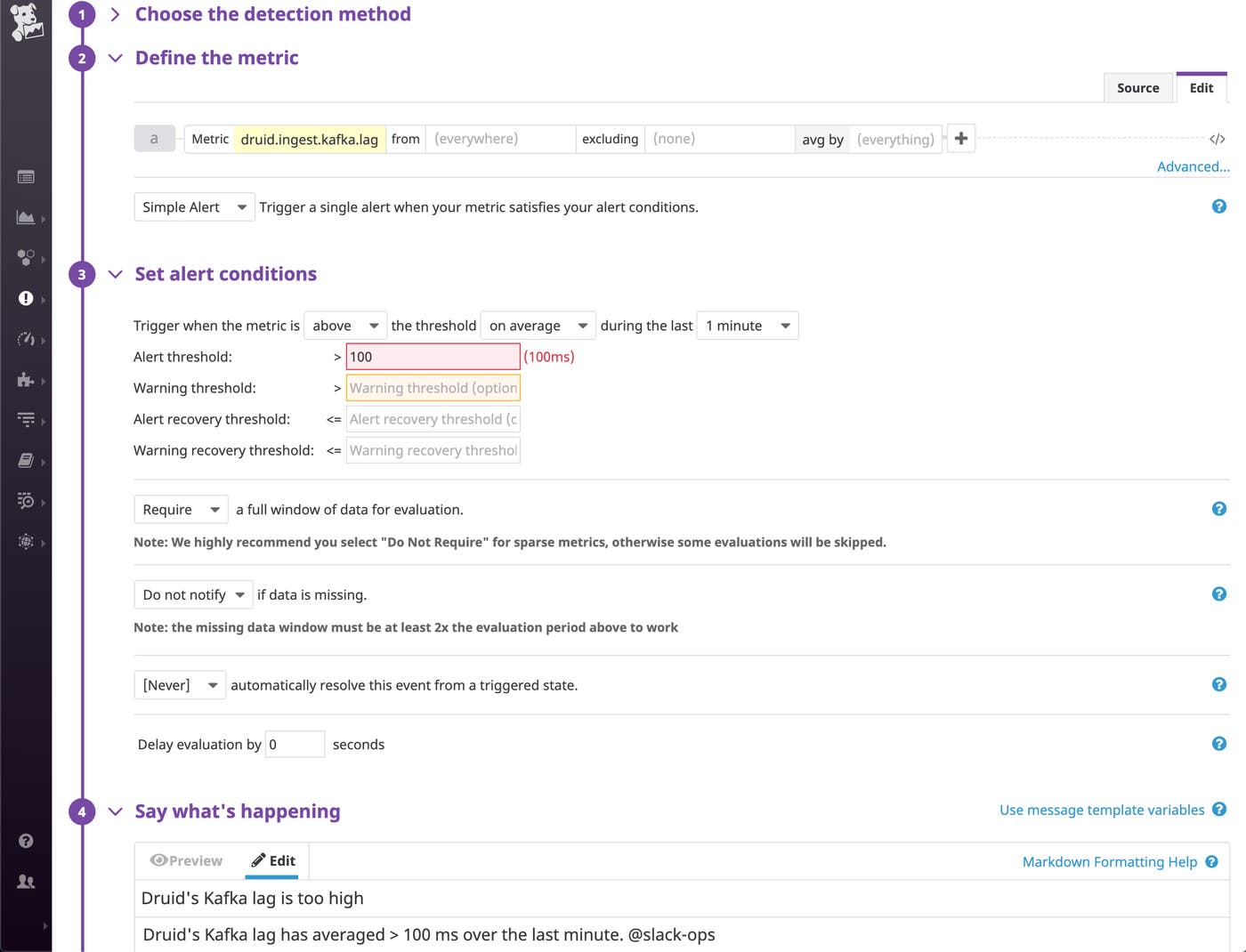The width and height of the screenshot is (1246, 952).
Task: Open the 1 minute time window dropdown
Action: (747, 325)
